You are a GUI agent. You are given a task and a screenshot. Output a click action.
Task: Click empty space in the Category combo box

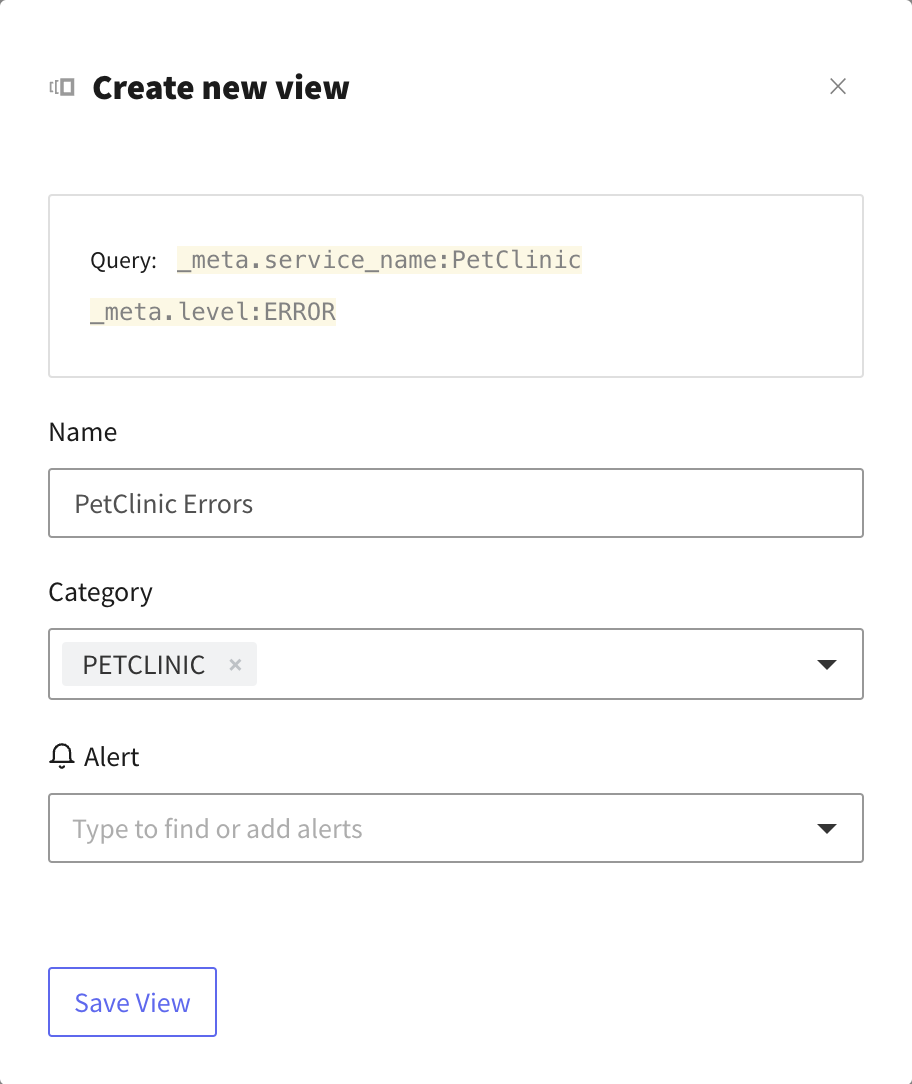532,664
